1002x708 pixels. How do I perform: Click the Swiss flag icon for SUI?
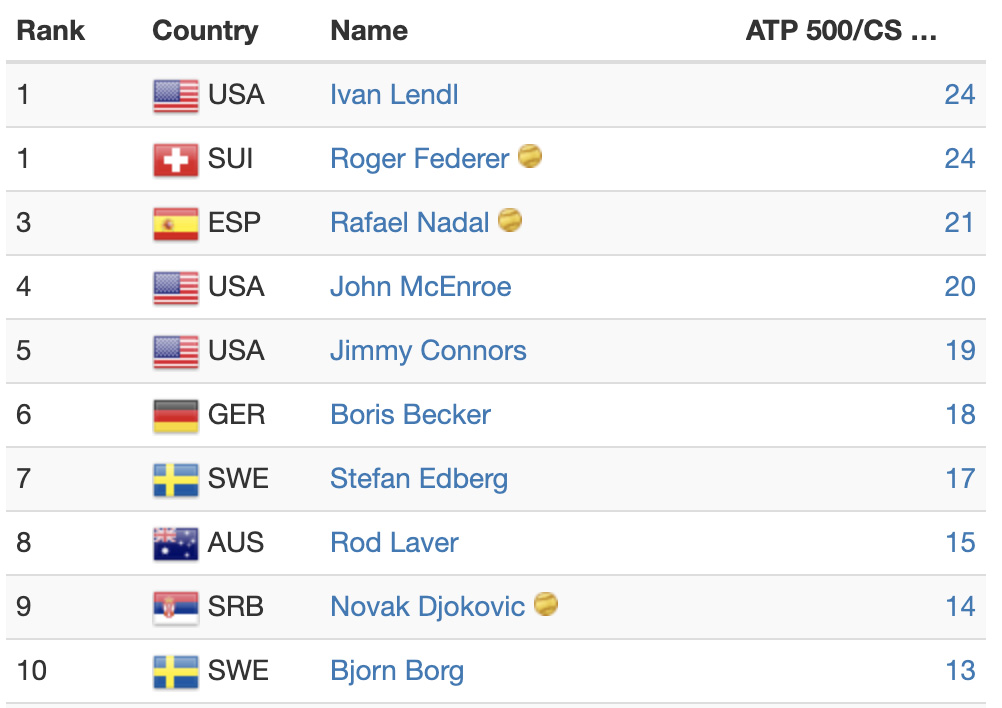176,160
